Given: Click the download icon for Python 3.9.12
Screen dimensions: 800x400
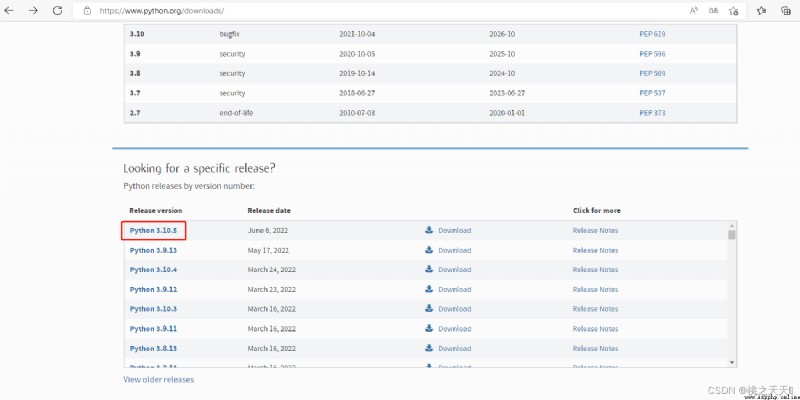Looking at the screenshot, I should (x=429, y=289).
